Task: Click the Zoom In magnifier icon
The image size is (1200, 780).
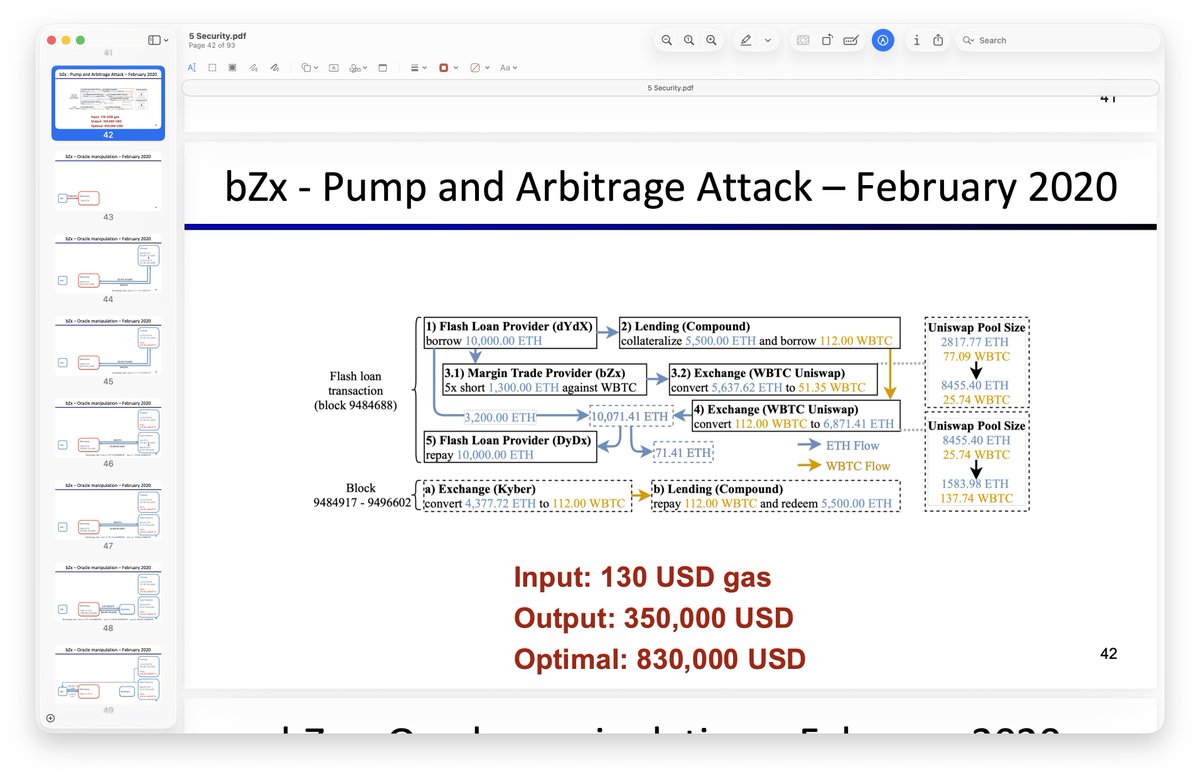Action: [711, 40]
